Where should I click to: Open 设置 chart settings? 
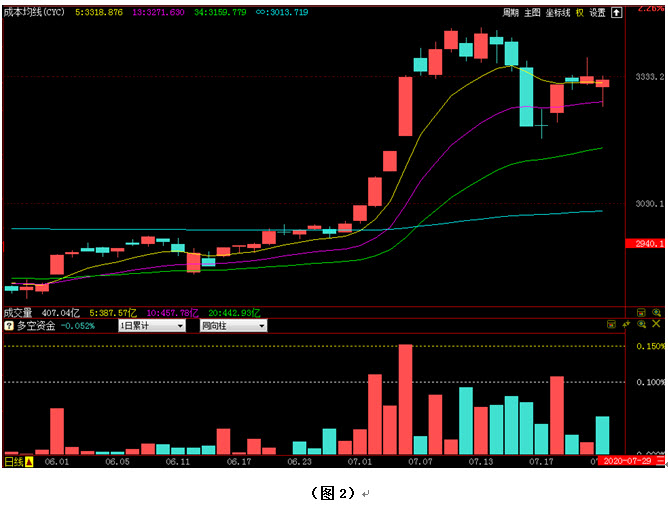tap(597, 13)
